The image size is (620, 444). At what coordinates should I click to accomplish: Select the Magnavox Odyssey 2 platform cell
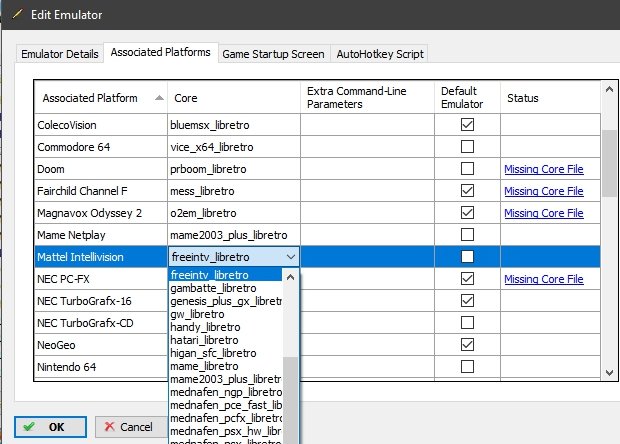point(101,213)
